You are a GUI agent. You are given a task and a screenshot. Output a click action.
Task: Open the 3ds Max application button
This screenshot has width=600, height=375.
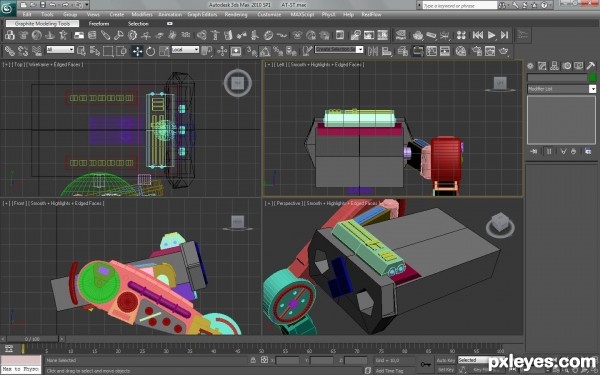pos(8,8)
